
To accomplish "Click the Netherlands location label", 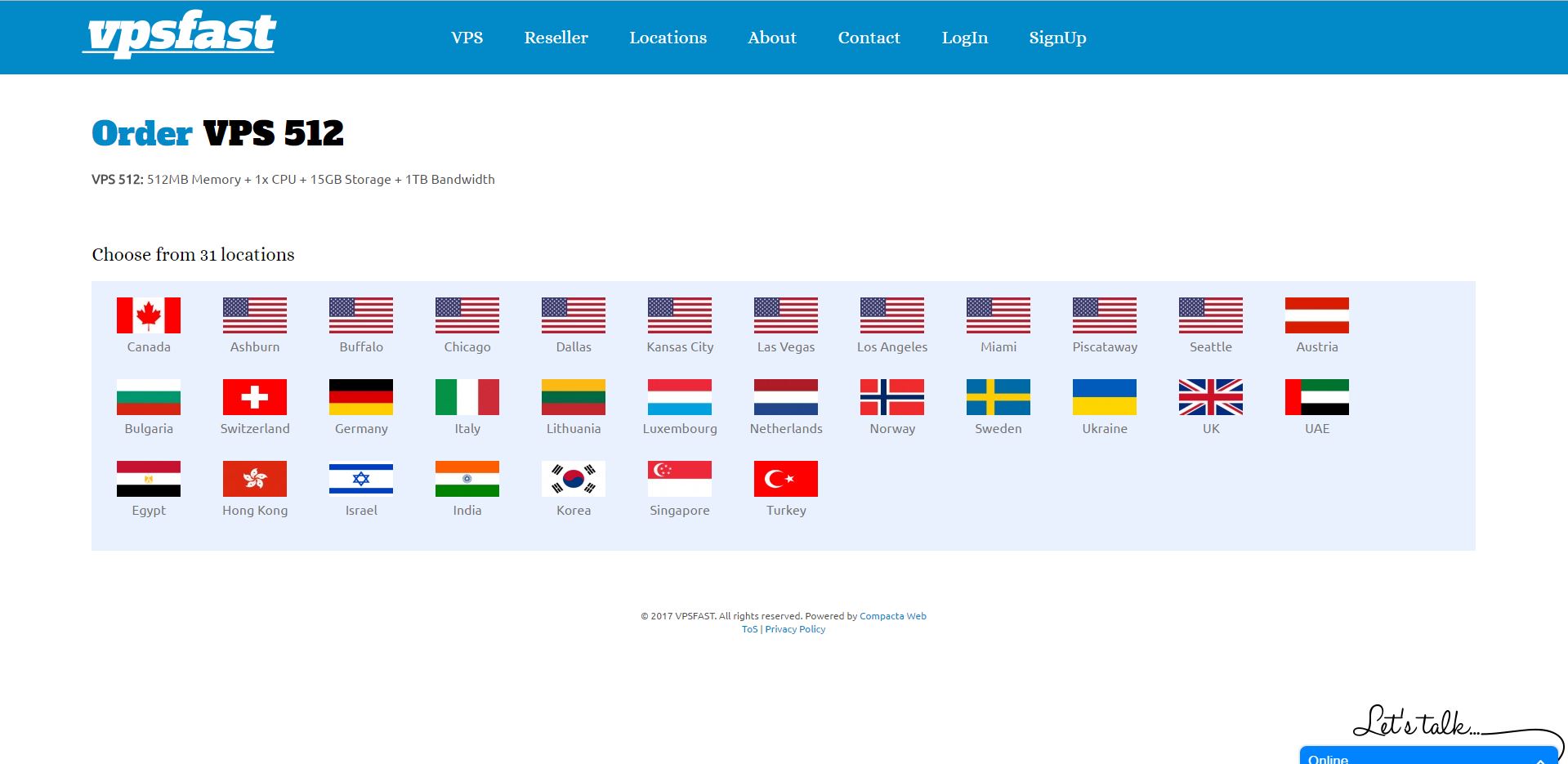I will 786,428.
